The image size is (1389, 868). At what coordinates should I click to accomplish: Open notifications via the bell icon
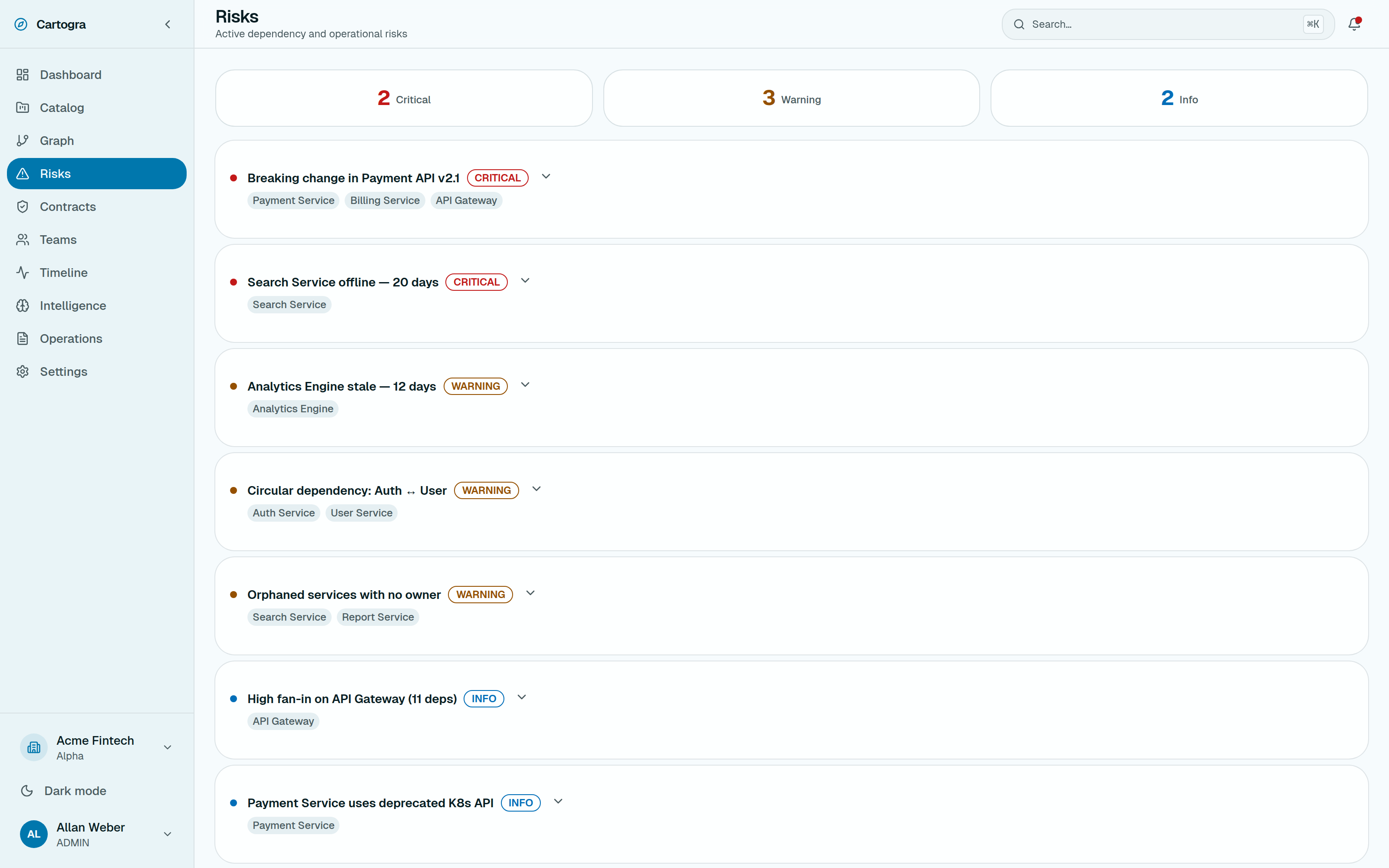pyautogui.click(x=1354, y=24)
